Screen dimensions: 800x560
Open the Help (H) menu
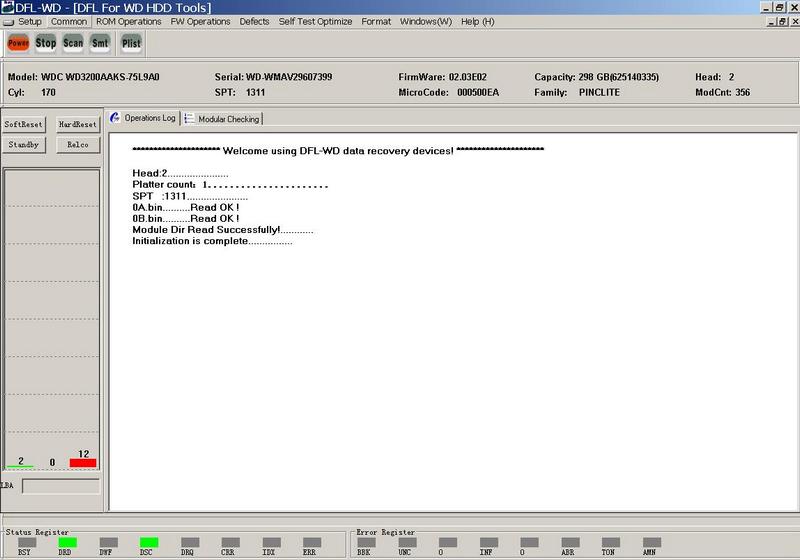[x=478, y=22]
